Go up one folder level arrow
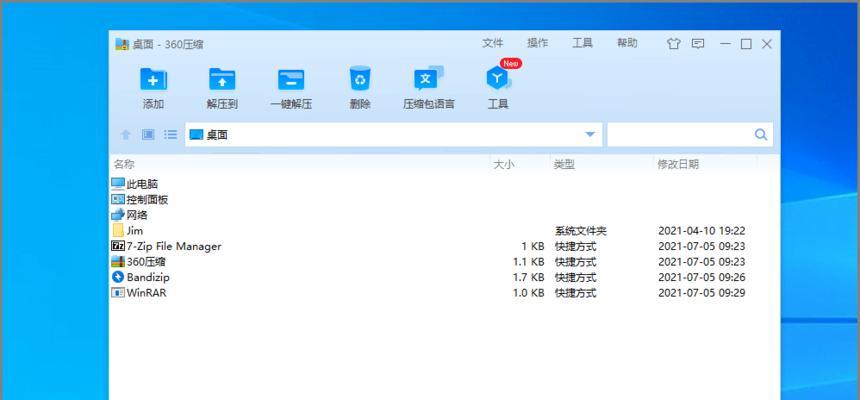This screenshot has height=400, width=860. click(x=126, y=134)
